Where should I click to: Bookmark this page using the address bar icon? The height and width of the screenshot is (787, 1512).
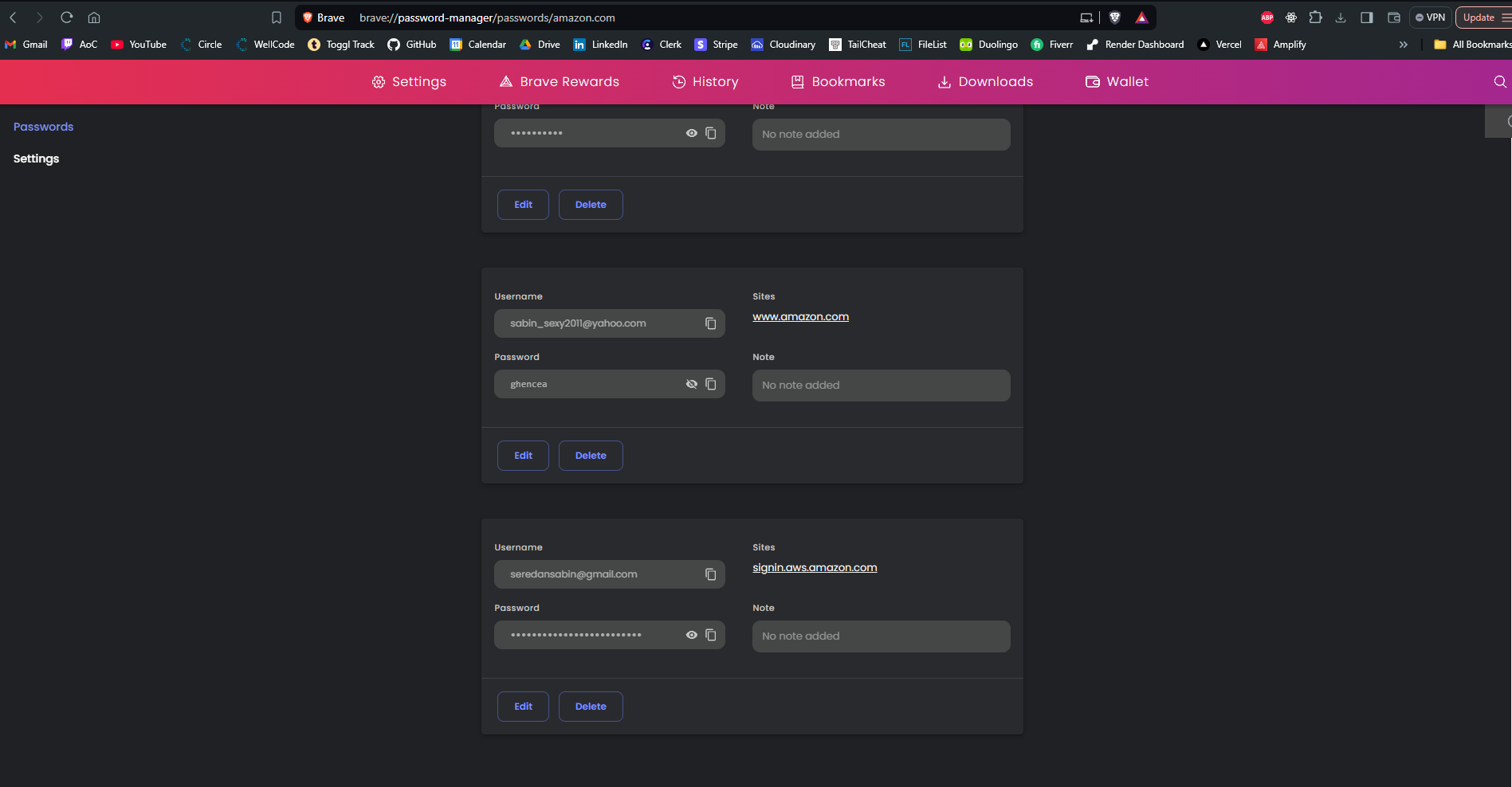277,18
